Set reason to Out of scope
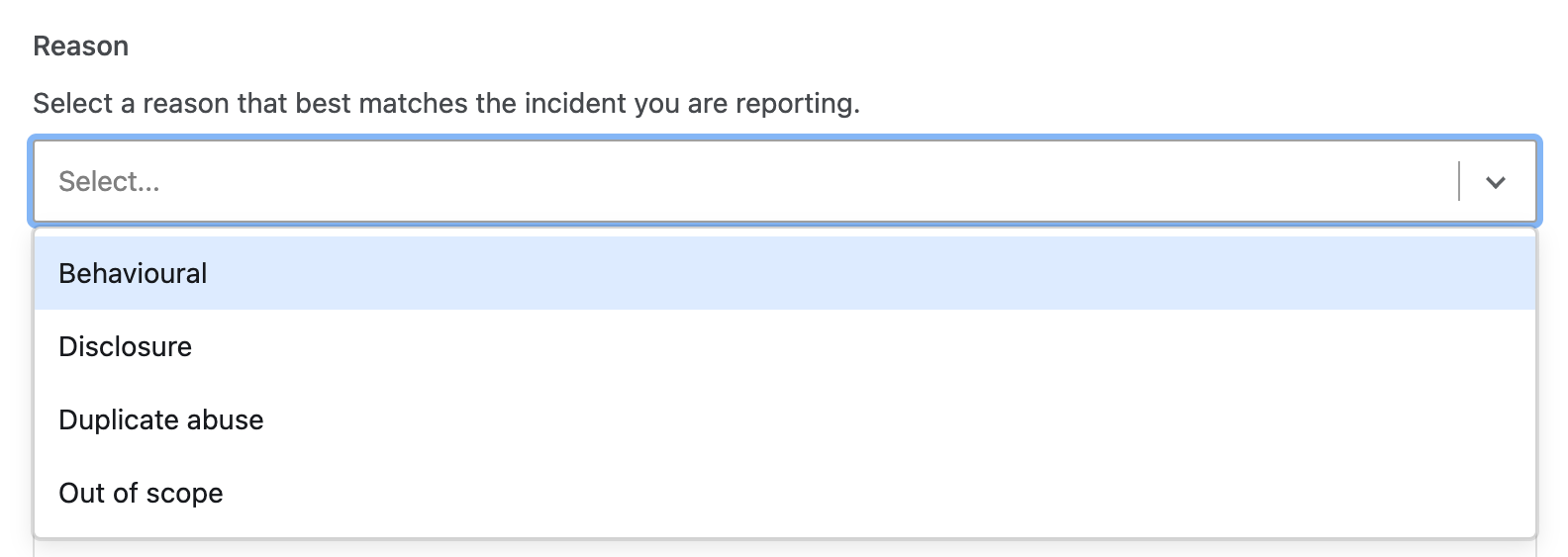This screenshot has width=1568, height=557. click(785, 493)
